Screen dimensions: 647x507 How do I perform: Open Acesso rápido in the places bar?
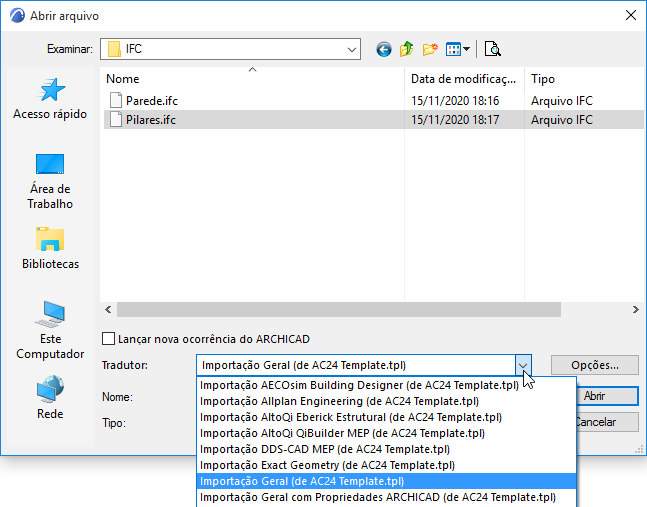tap(50, 99)
